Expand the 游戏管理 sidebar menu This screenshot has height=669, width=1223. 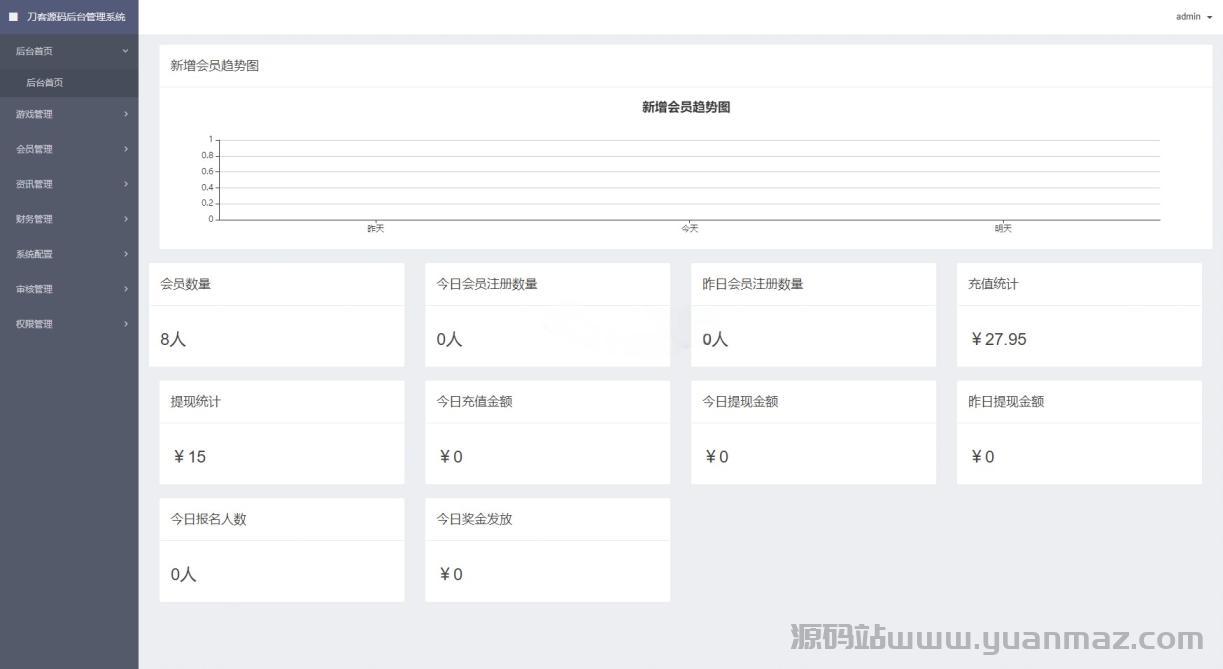tap(35, 114)
